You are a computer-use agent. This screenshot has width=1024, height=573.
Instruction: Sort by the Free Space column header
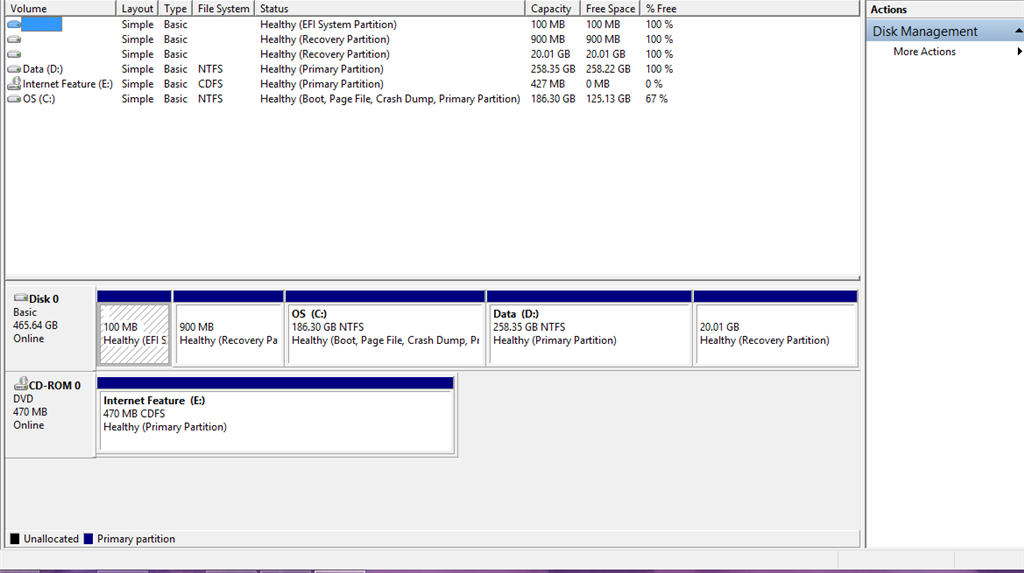[610, 8]
